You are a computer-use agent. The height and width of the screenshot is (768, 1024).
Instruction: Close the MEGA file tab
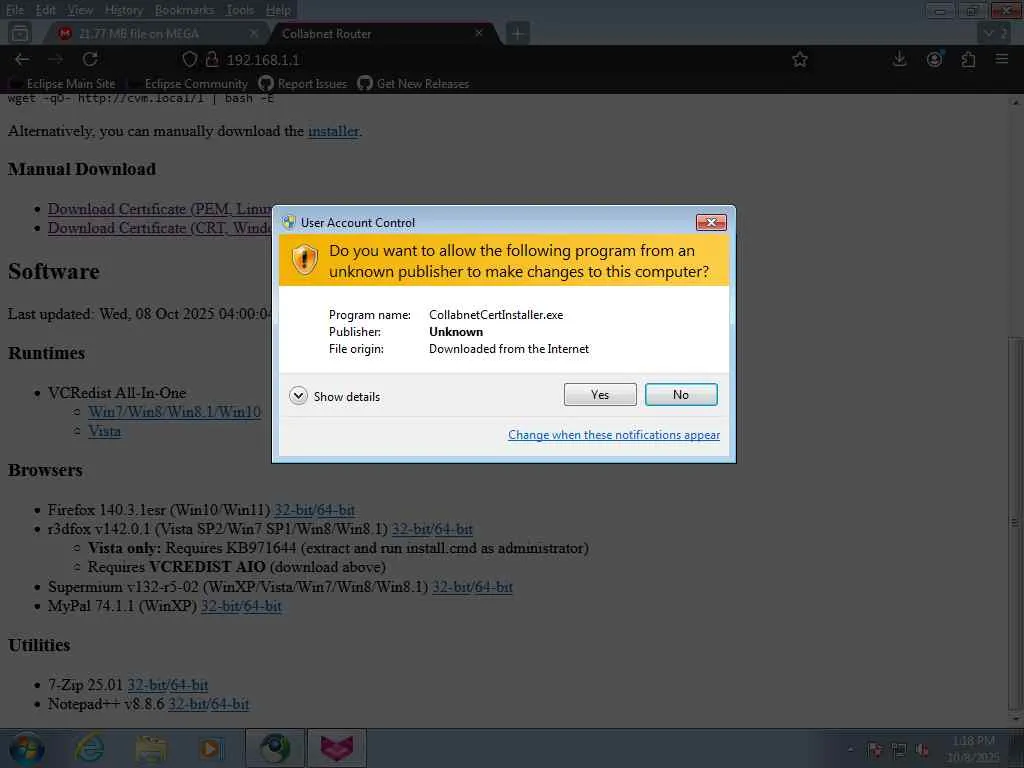[x=254, y=33]
